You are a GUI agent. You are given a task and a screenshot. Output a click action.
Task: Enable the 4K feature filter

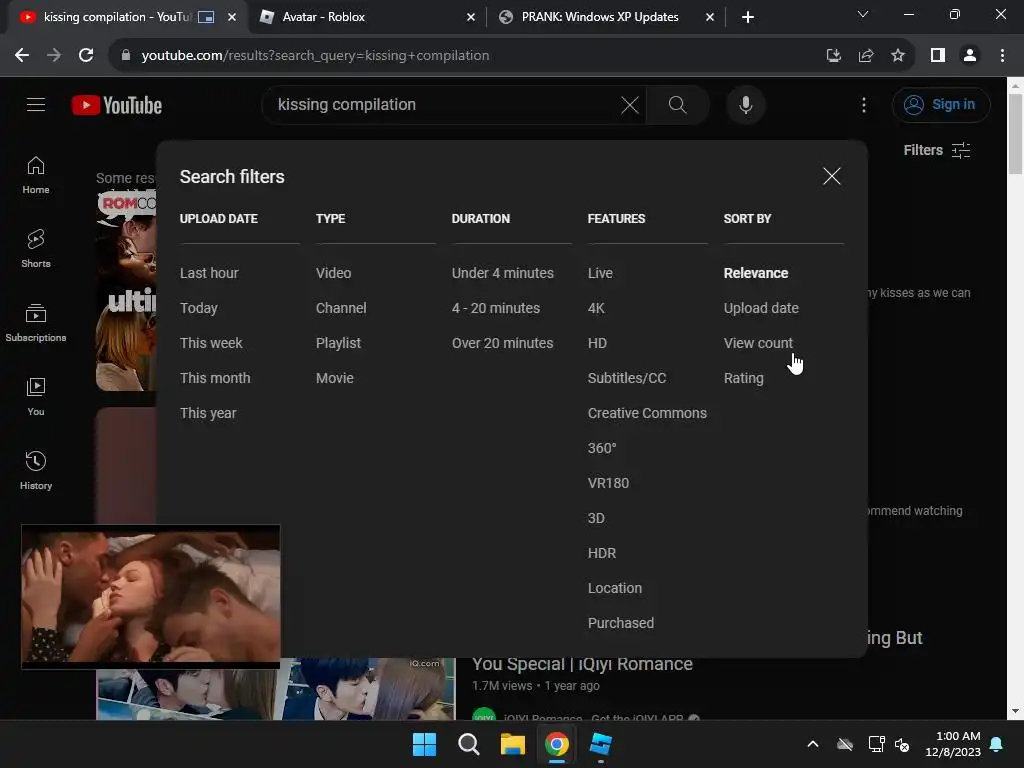pyautogui.click(x=596, y=308)
